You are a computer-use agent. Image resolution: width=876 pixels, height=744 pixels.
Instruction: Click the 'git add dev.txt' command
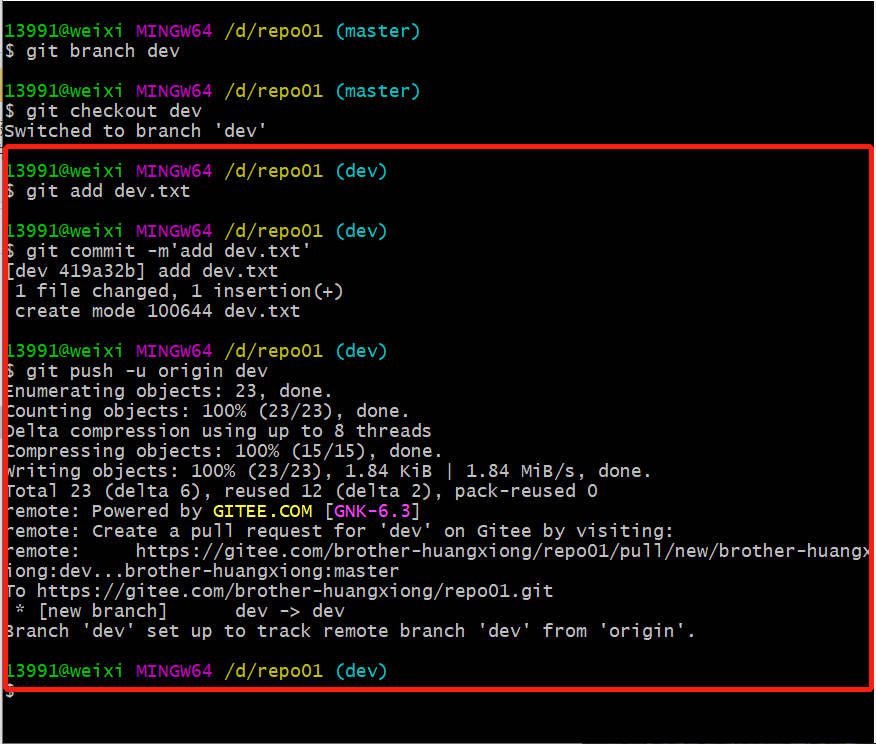point(99,191)
